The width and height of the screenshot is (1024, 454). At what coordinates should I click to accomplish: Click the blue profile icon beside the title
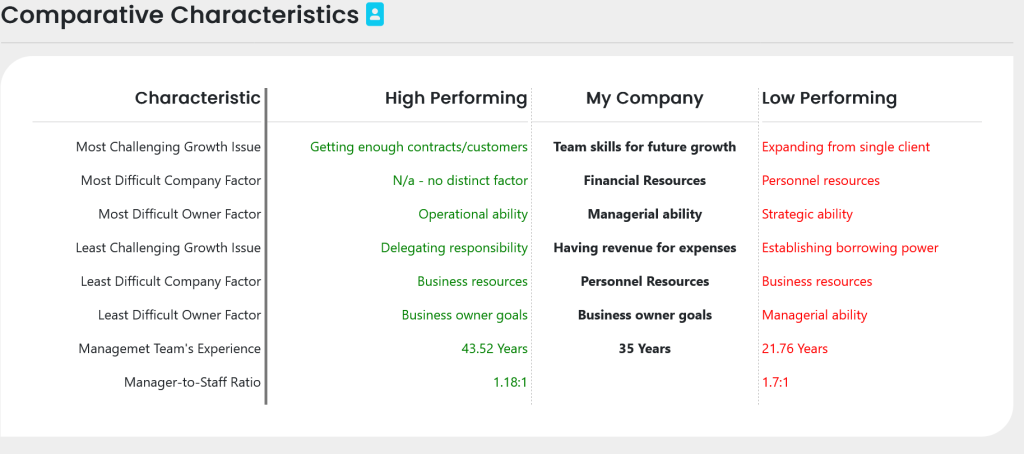[x=375, y=15]
